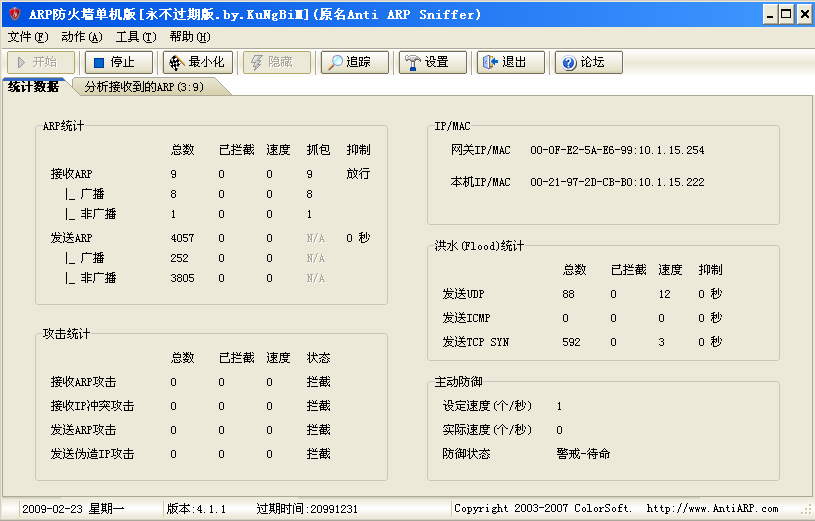Select the 统计数据 tab
Viewport: 815px width, 521px height.
[x=33, y=87]
